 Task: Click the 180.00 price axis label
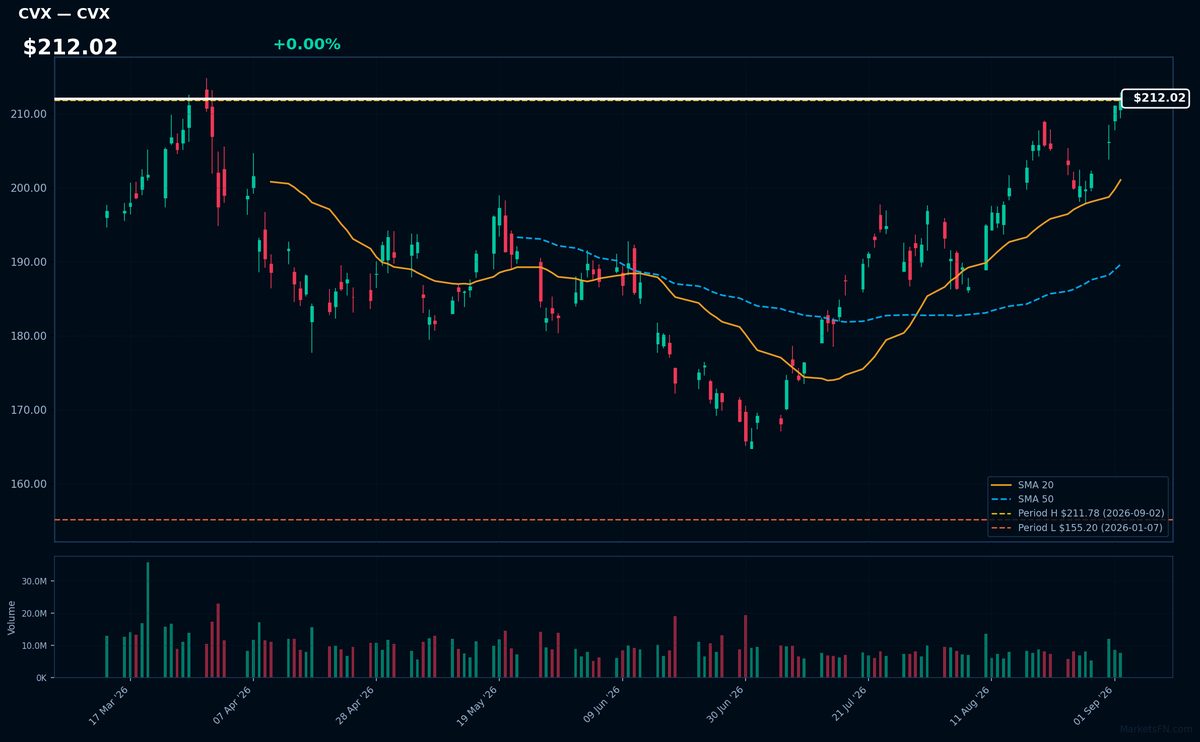pos(29,336)
